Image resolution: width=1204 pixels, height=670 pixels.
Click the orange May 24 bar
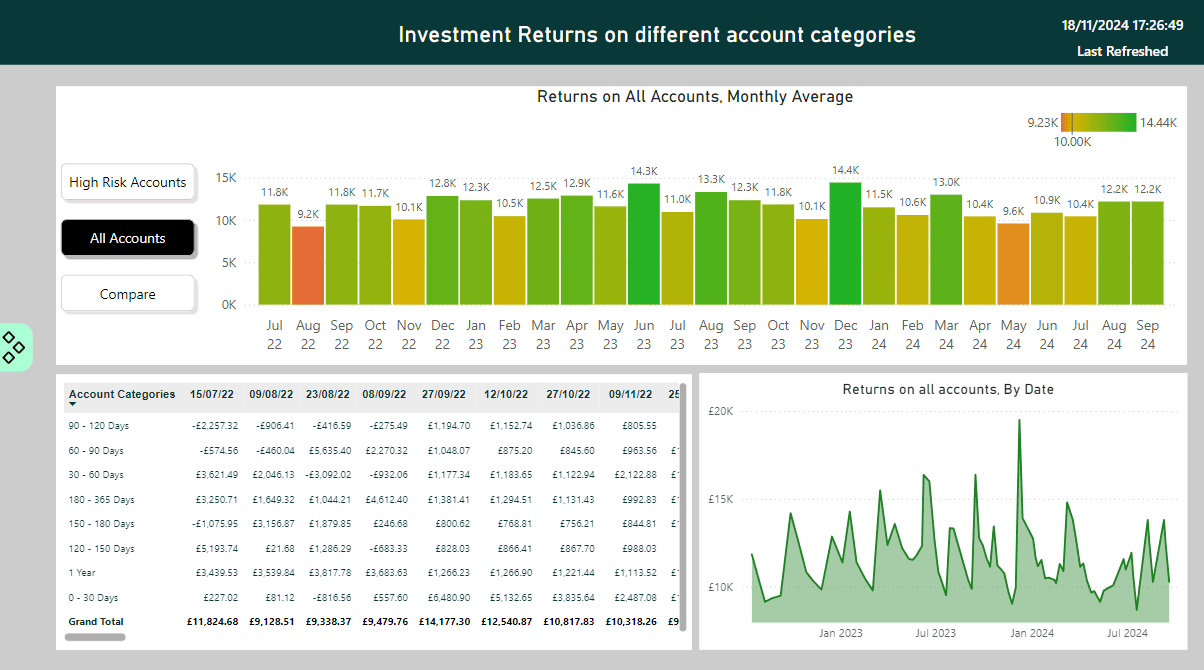(x=1013, y=264)
